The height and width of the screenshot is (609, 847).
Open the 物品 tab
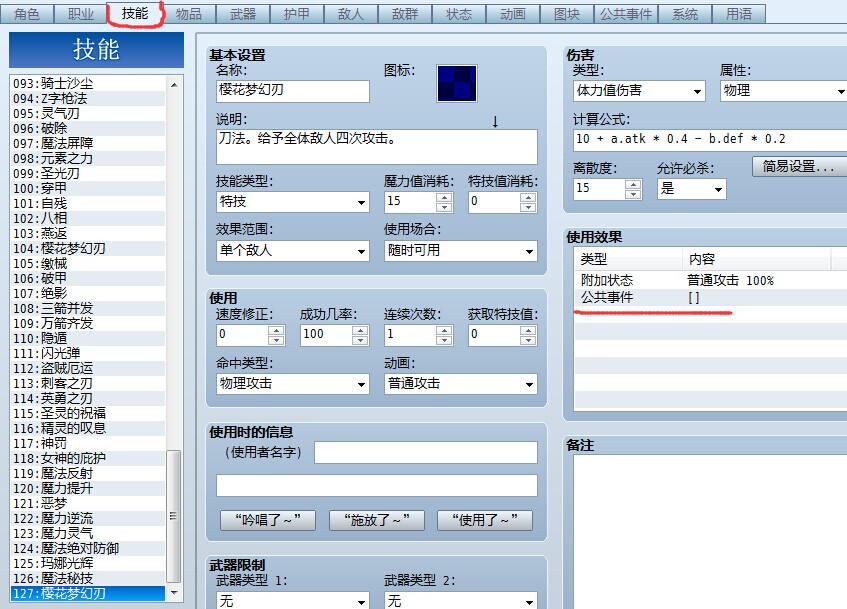pos(189,14)
